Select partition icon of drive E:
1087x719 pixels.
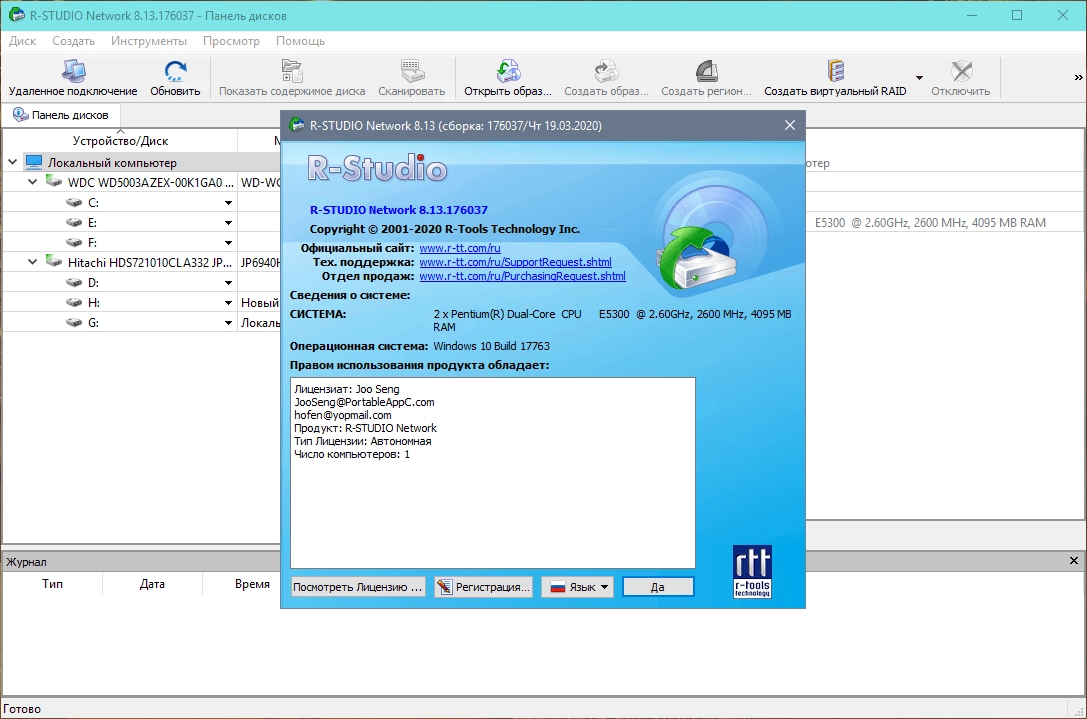(x=74, y=223)
